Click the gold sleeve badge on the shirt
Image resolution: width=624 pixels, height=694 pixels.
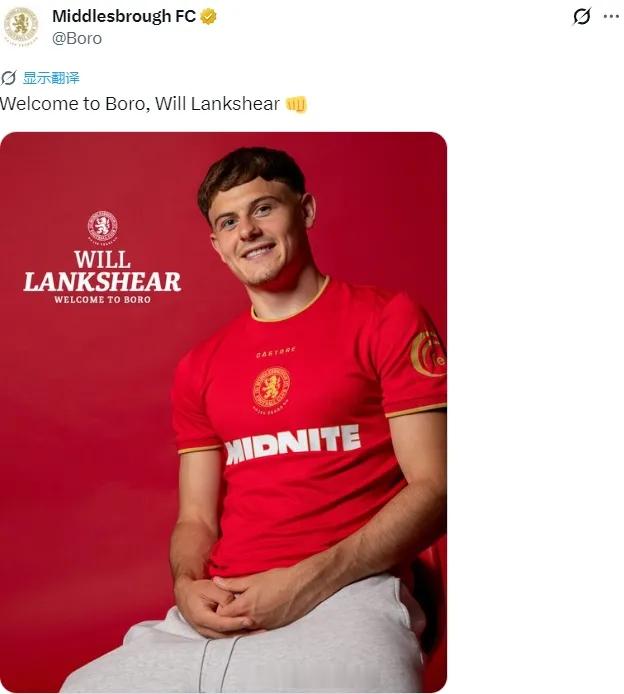428,353
